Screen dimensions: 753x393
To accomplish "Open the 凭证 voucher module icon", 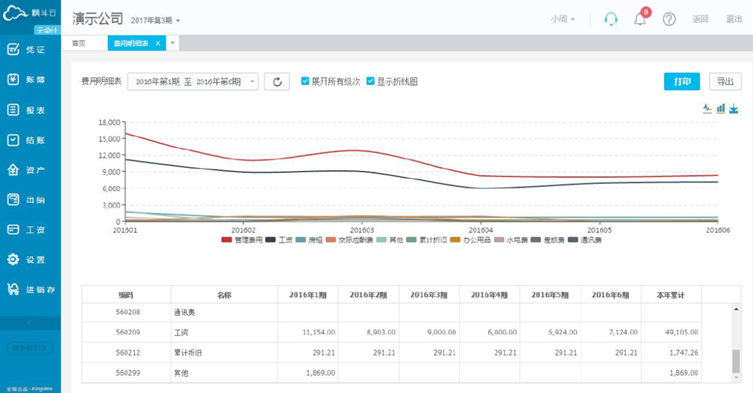I will click(x=13, y=49).
